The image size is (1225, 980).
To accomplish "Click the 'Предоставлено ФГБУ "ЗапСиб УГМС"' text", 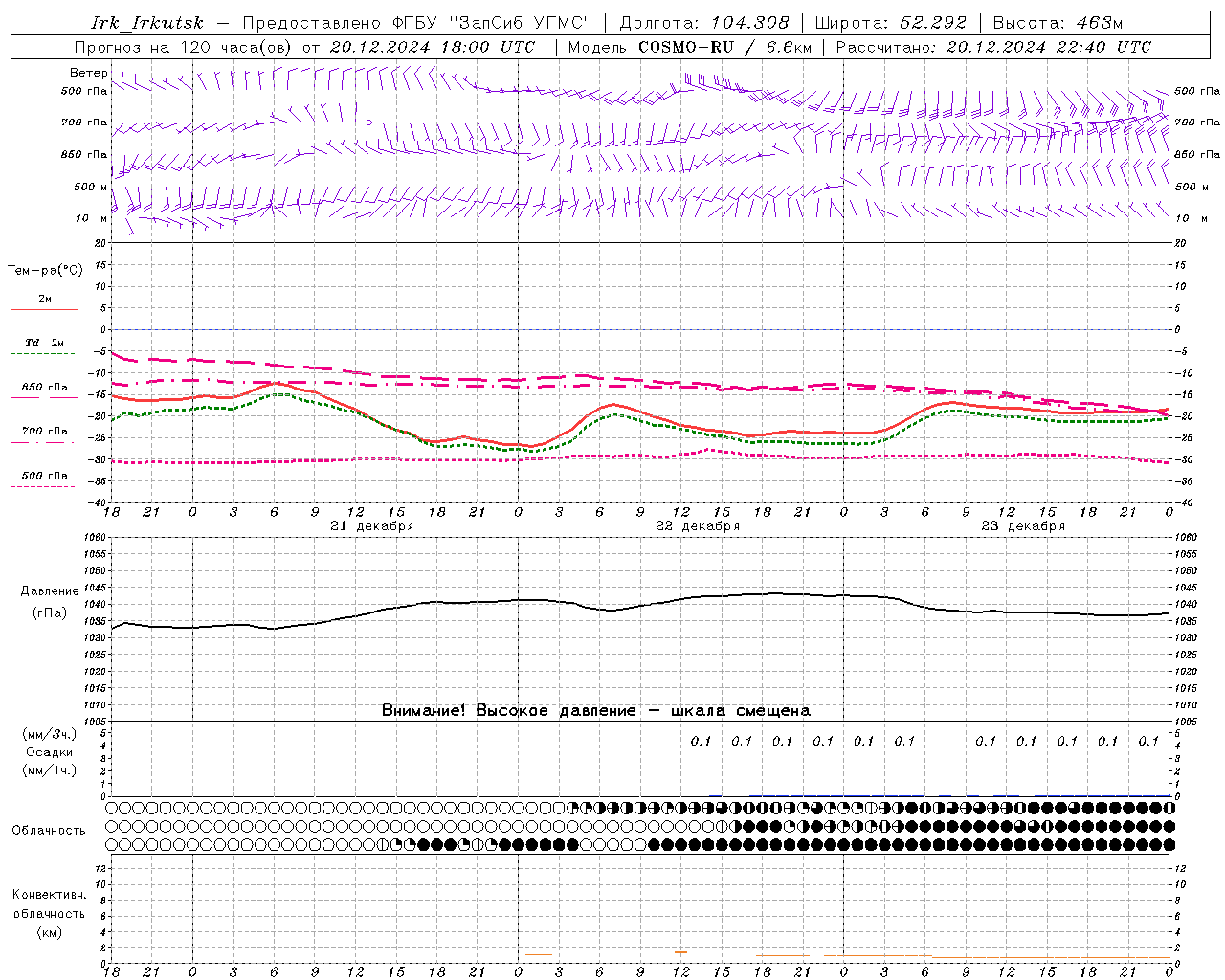I will click(417, 23).
